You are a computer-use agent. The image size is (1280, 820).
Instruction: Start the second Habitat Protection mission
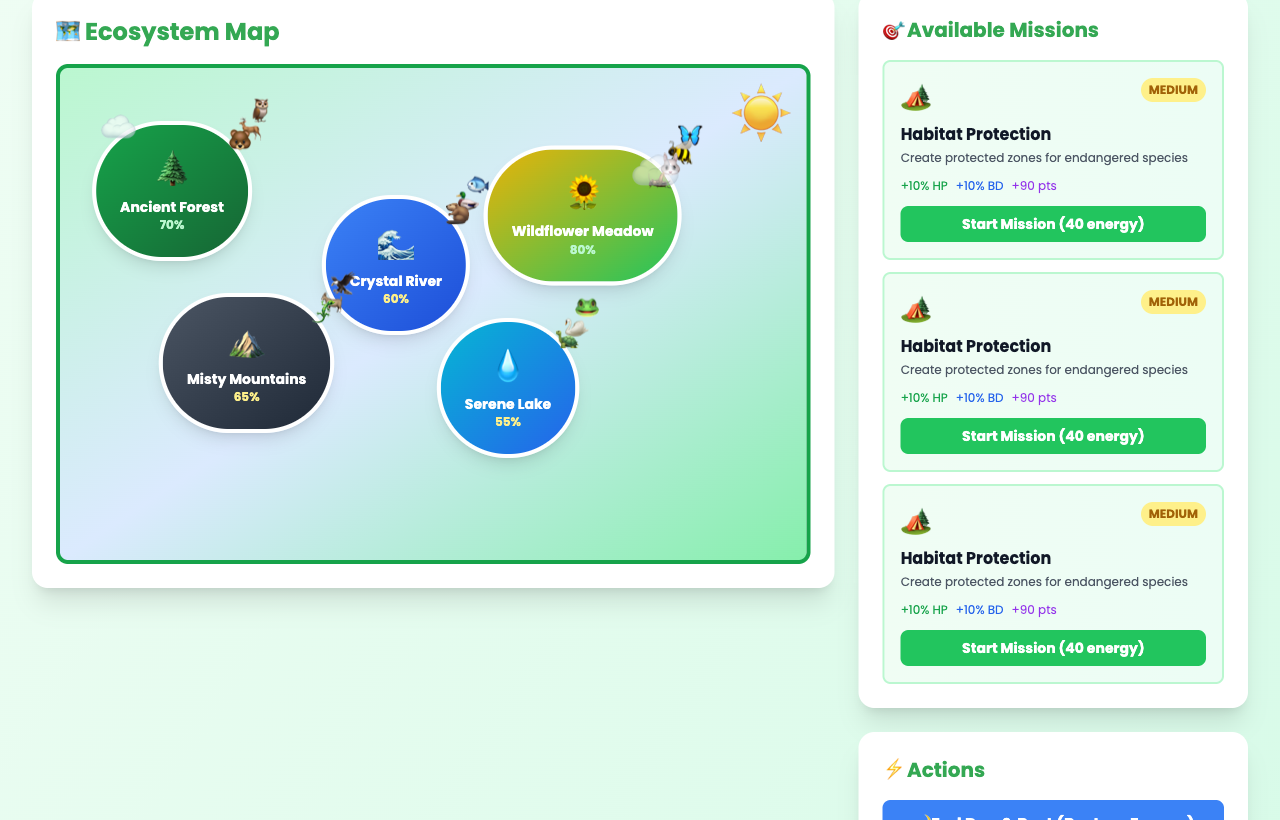(1053, 436)
